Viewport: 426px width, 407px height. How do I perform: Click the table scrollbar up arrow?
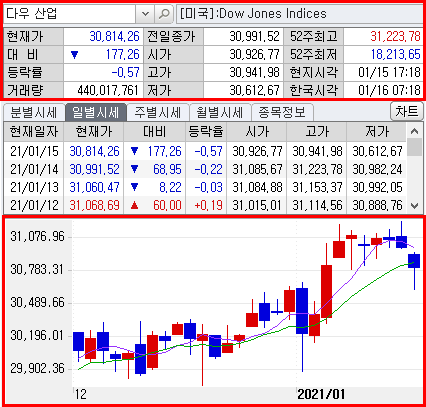click(x=414, y=131)
